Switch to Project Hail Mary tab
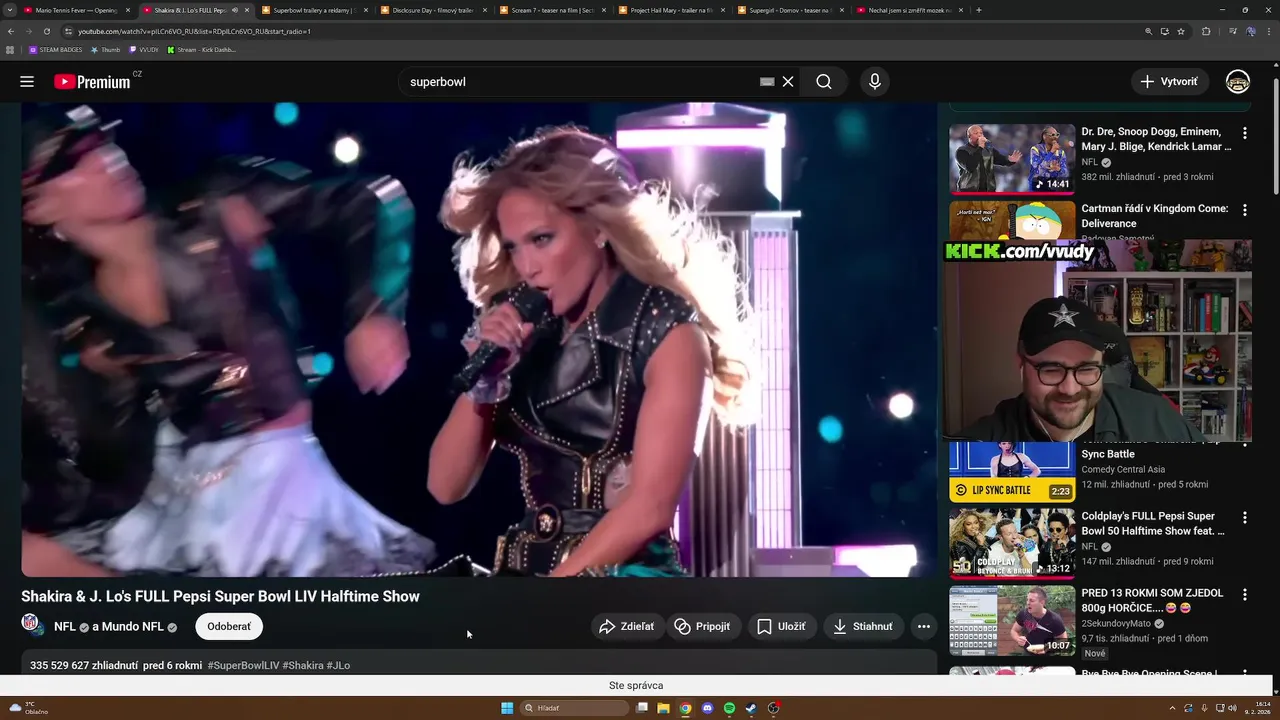 [671, 10]
